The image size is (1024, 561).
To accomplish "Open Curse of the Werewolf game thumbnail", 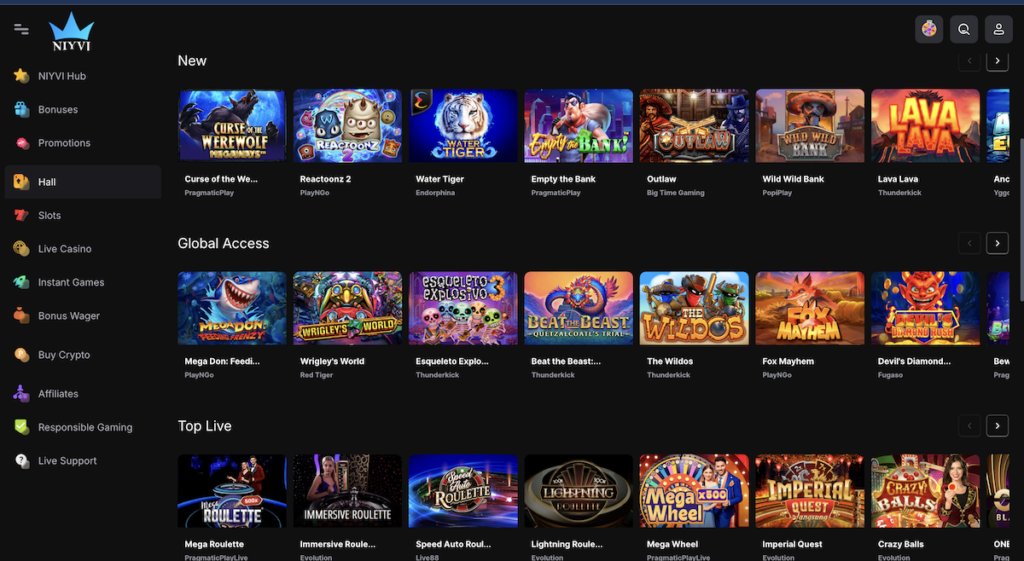I will click(x=232, y=125).
